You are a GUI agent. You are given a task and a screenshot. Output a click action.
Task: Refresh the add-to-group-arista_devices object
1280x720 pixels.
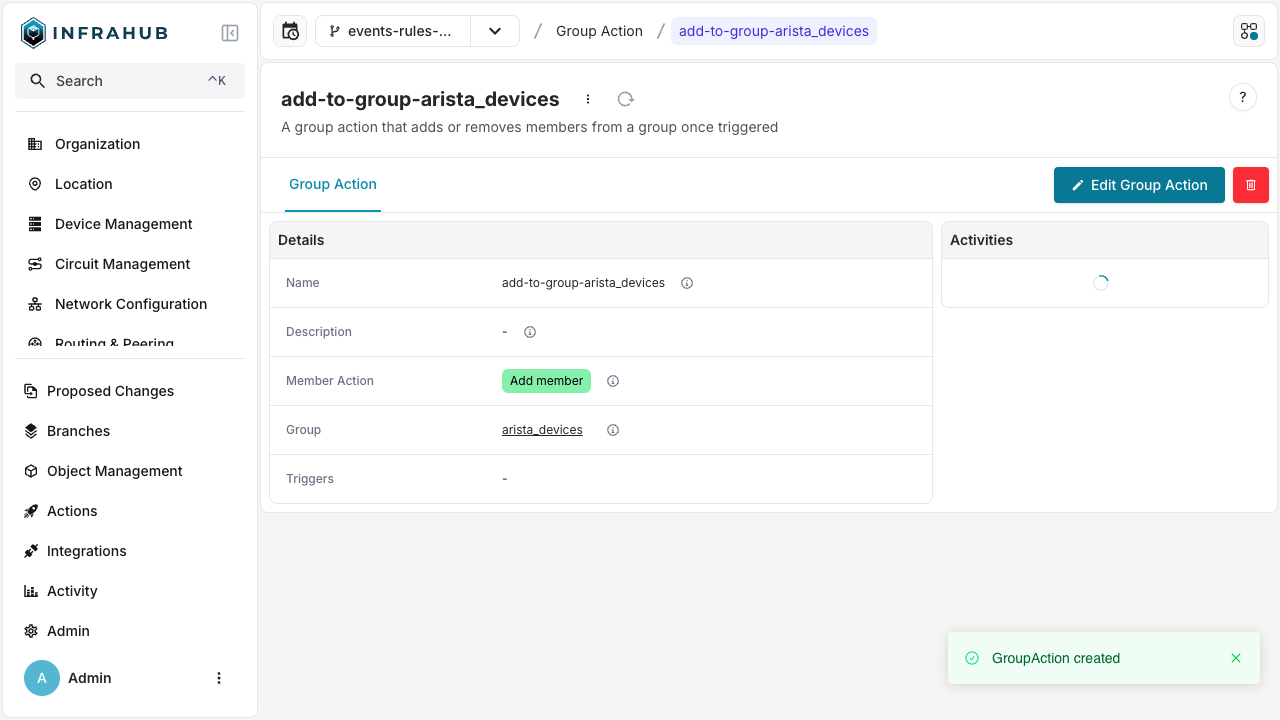pos(625,99)
